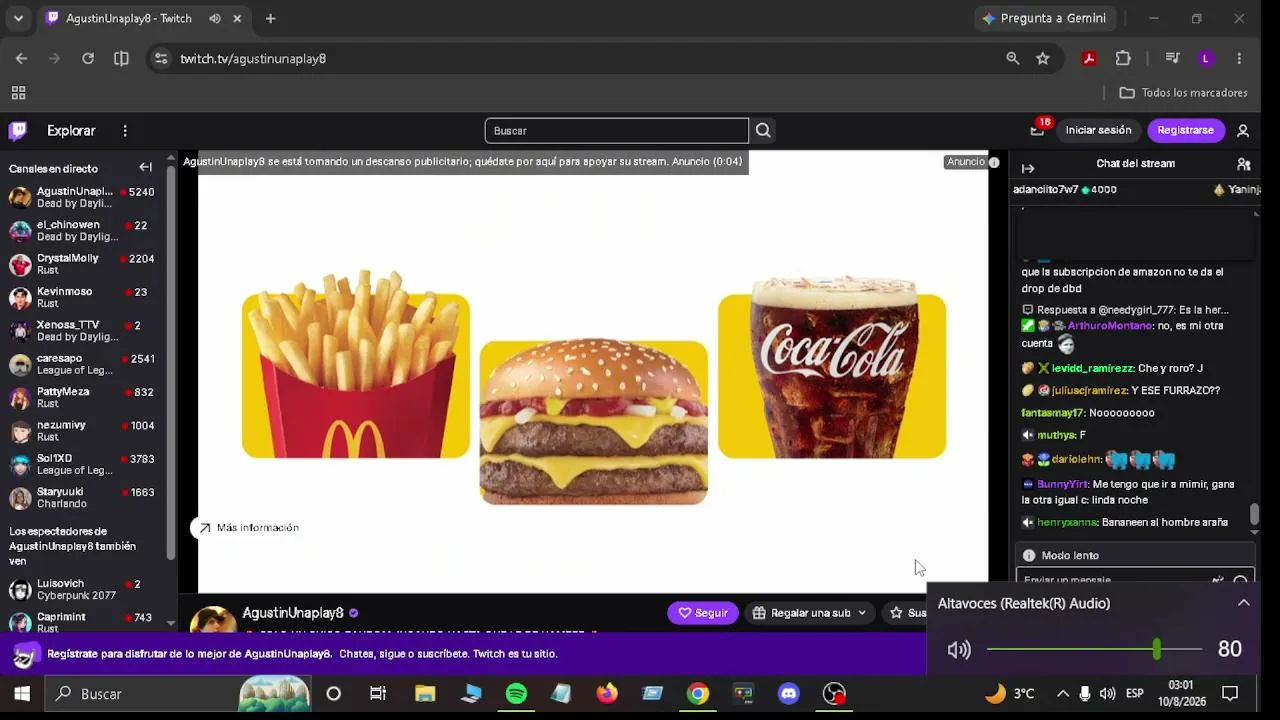
Task: Open Explorar in Twitch navigation
Action: click(71, 131)
